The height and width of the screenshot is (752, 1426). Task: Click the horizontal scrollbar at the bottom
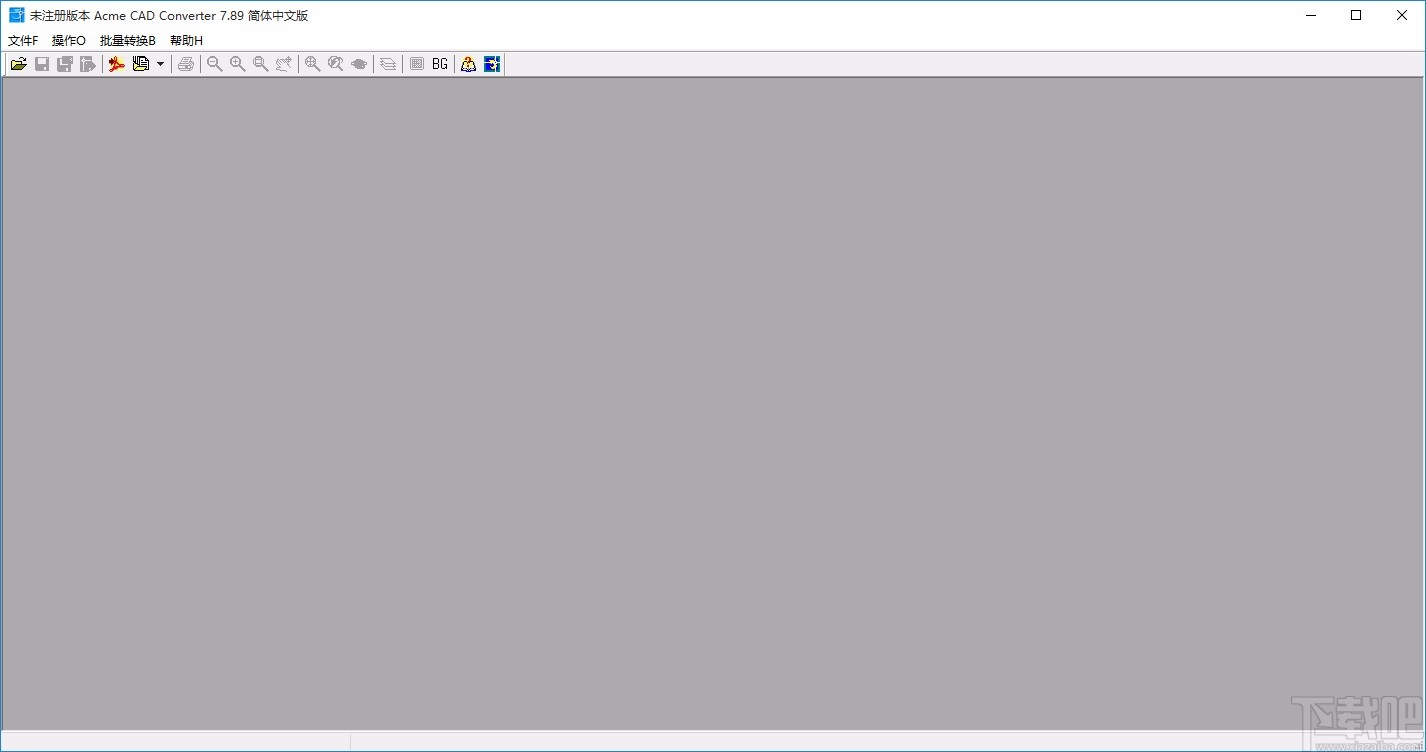point(700,741)
